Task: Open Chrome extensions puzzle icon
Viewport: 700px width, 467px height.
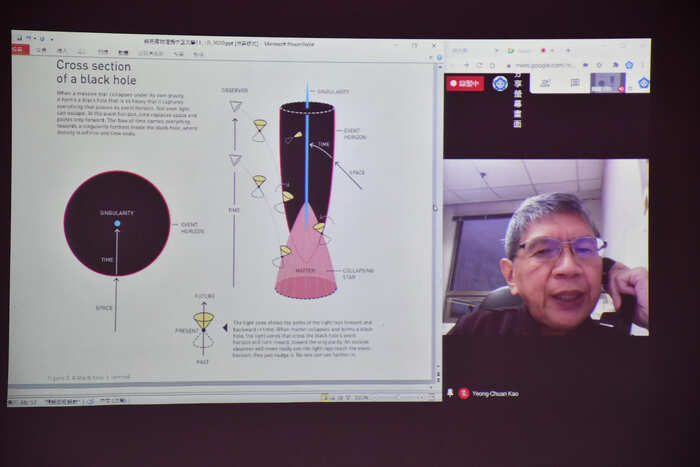Action: coord(616,65)
